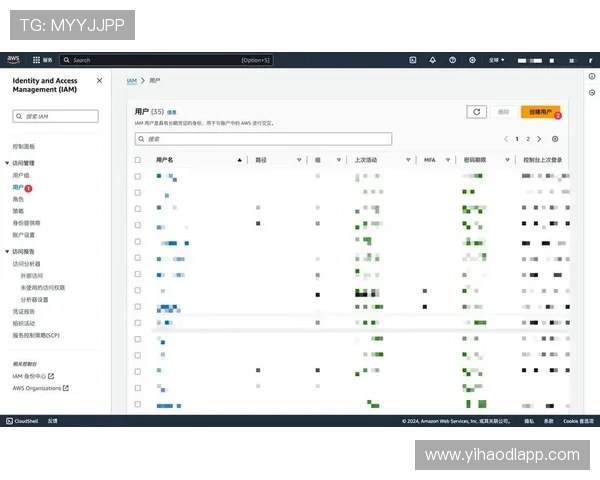Check the second user row checkbox
The height and width of the screenshot is (480, 600).
pos(138,192)
